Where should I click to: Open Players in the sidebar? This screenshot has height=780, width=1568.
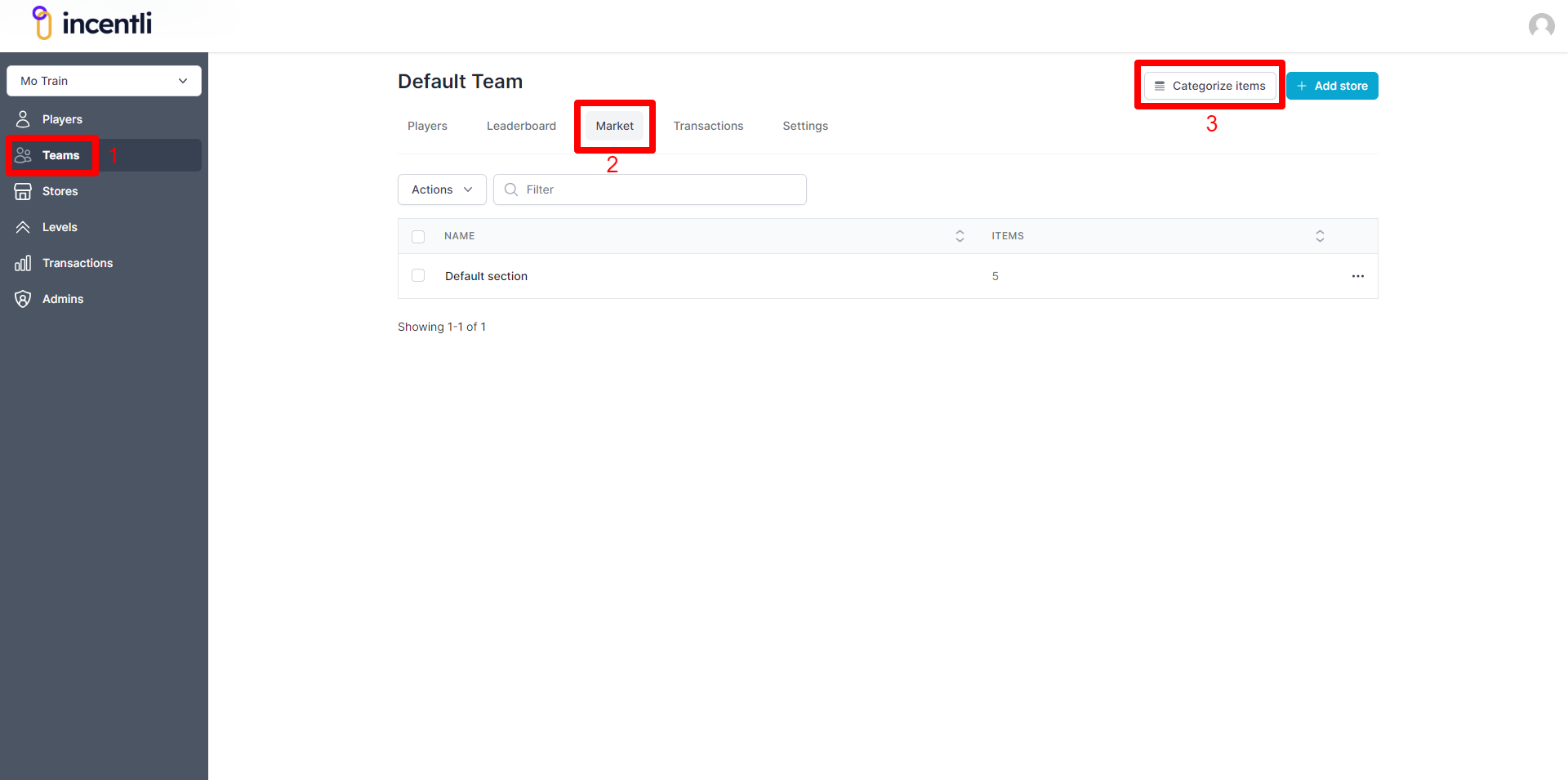[x=104, y=119]
